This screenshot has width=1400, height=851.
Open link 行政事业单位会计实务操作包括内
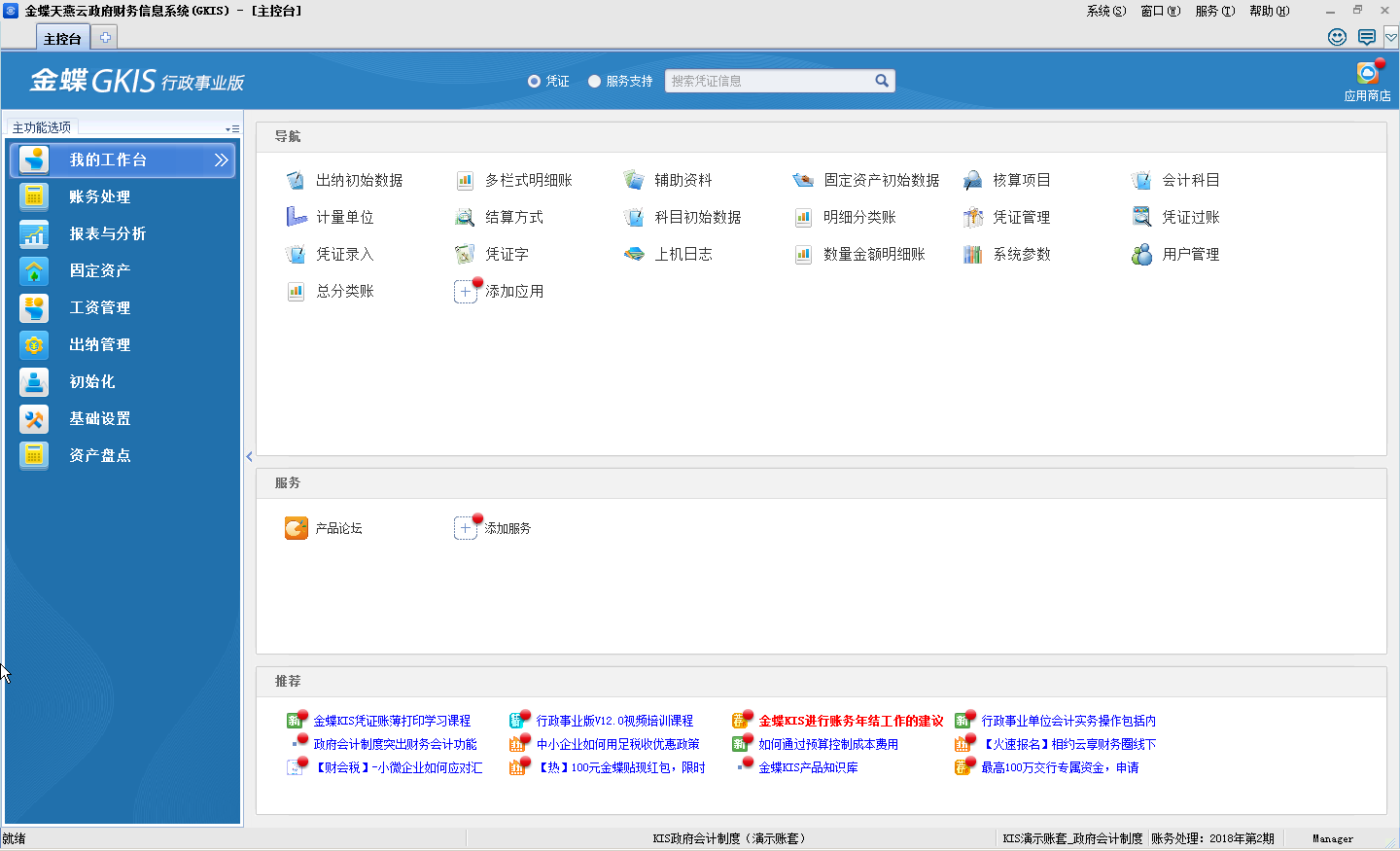[1068, 721]
